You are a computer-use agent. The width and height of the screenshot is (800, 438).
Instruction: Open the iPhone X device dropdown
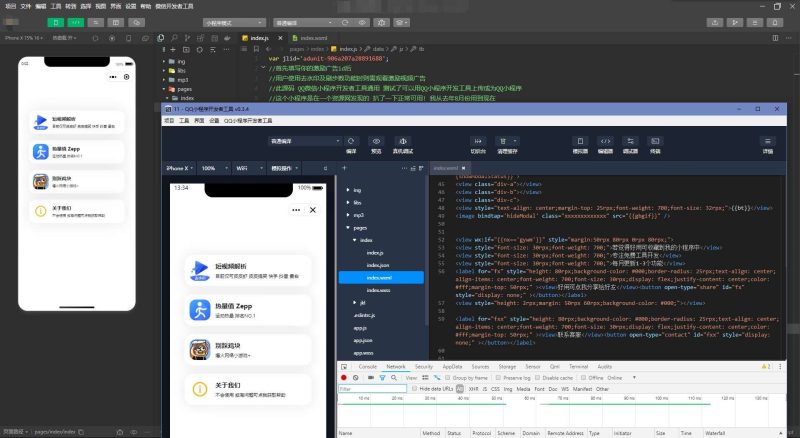[x=180, y=168]
